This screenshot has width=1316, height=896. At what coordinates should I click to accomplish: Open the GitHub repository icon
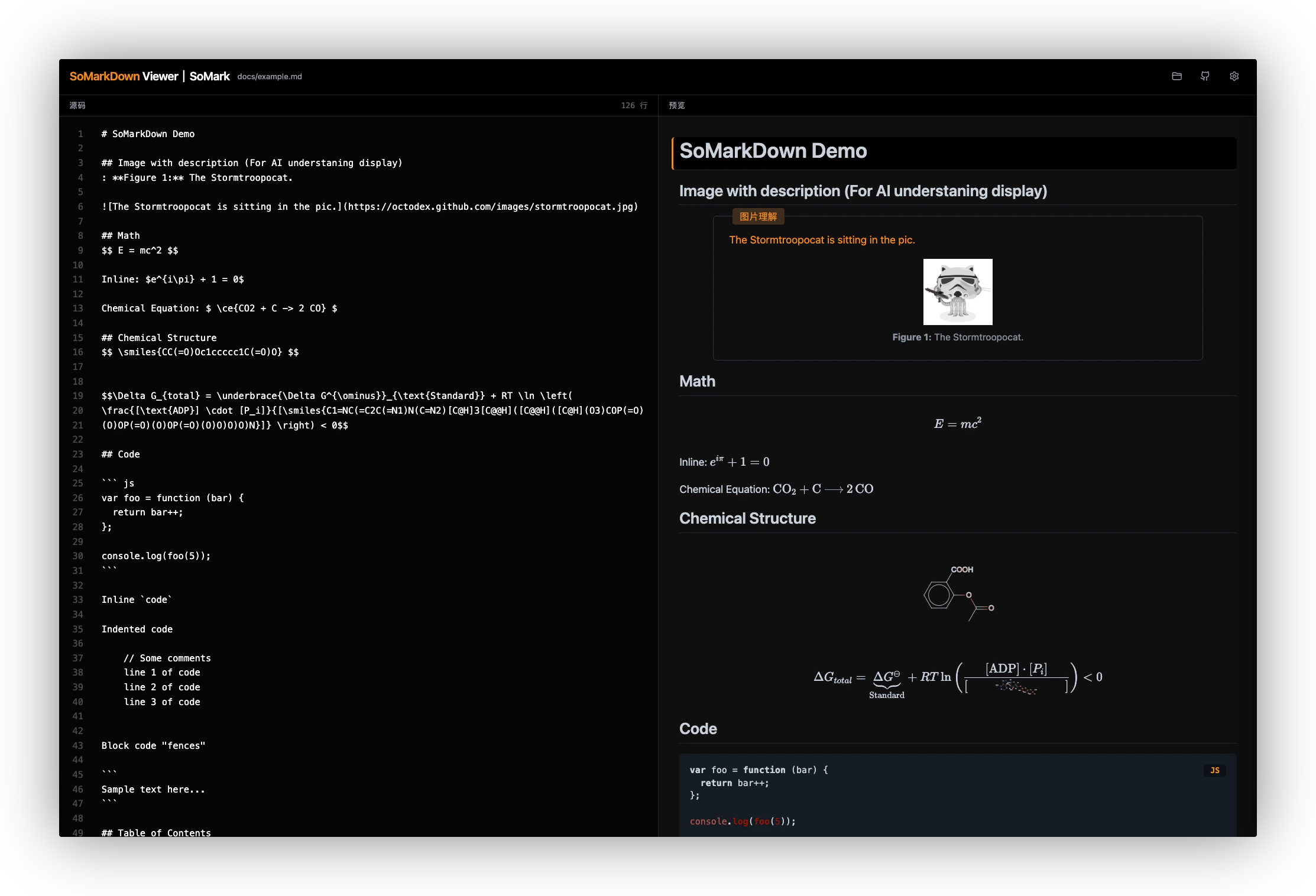(1205, 76)
